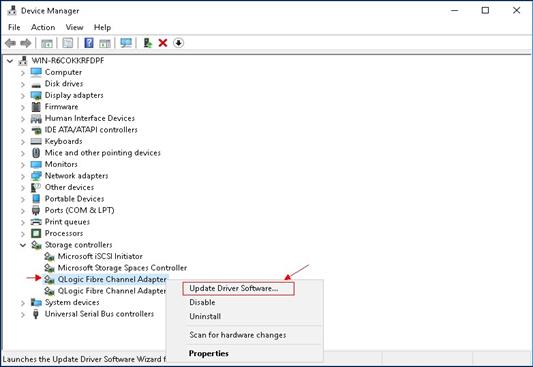
Task: Expand the Network adapters node
Action: pyautogui.click(x=22, y=176)
